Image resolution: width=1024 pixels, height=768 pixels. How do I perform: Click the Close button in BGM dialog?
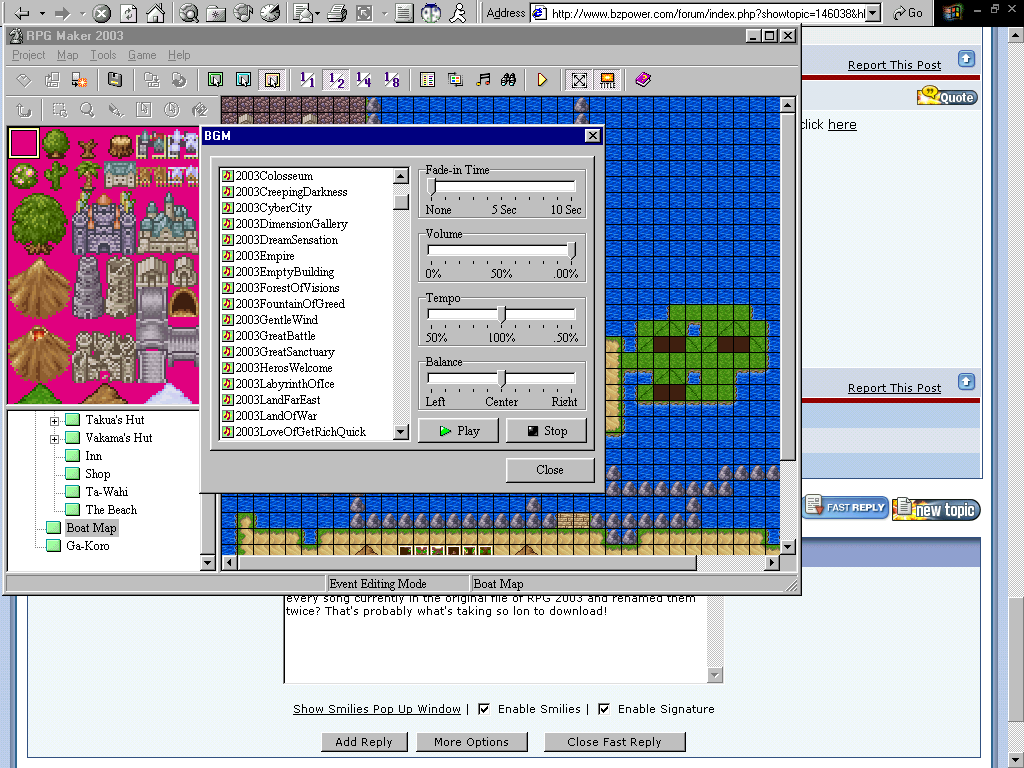point(550,470)
